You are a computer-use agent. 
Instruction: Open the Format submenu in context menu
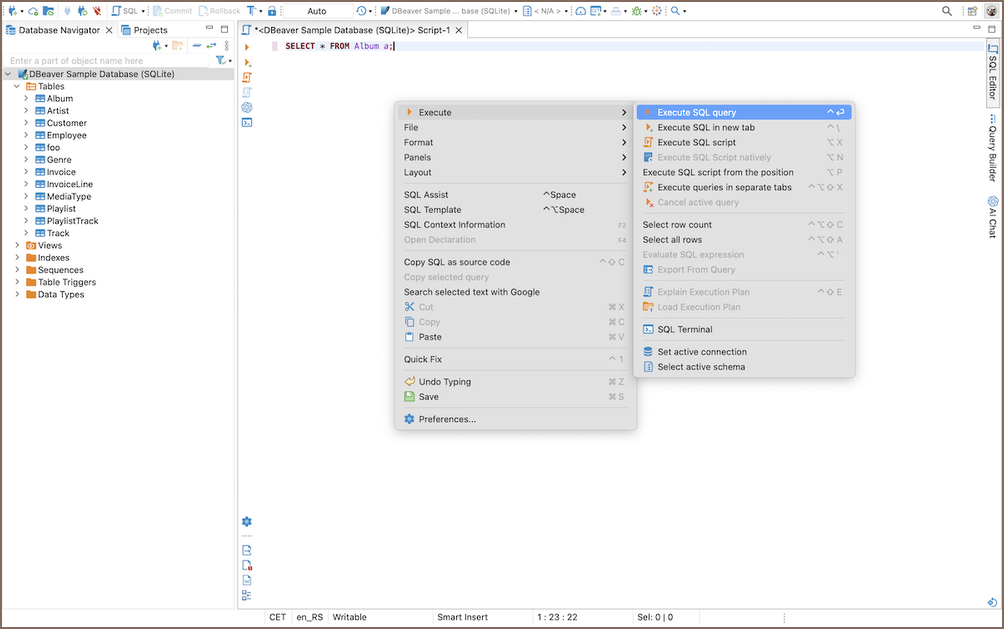pyautogui.click(x=419, y=142)
